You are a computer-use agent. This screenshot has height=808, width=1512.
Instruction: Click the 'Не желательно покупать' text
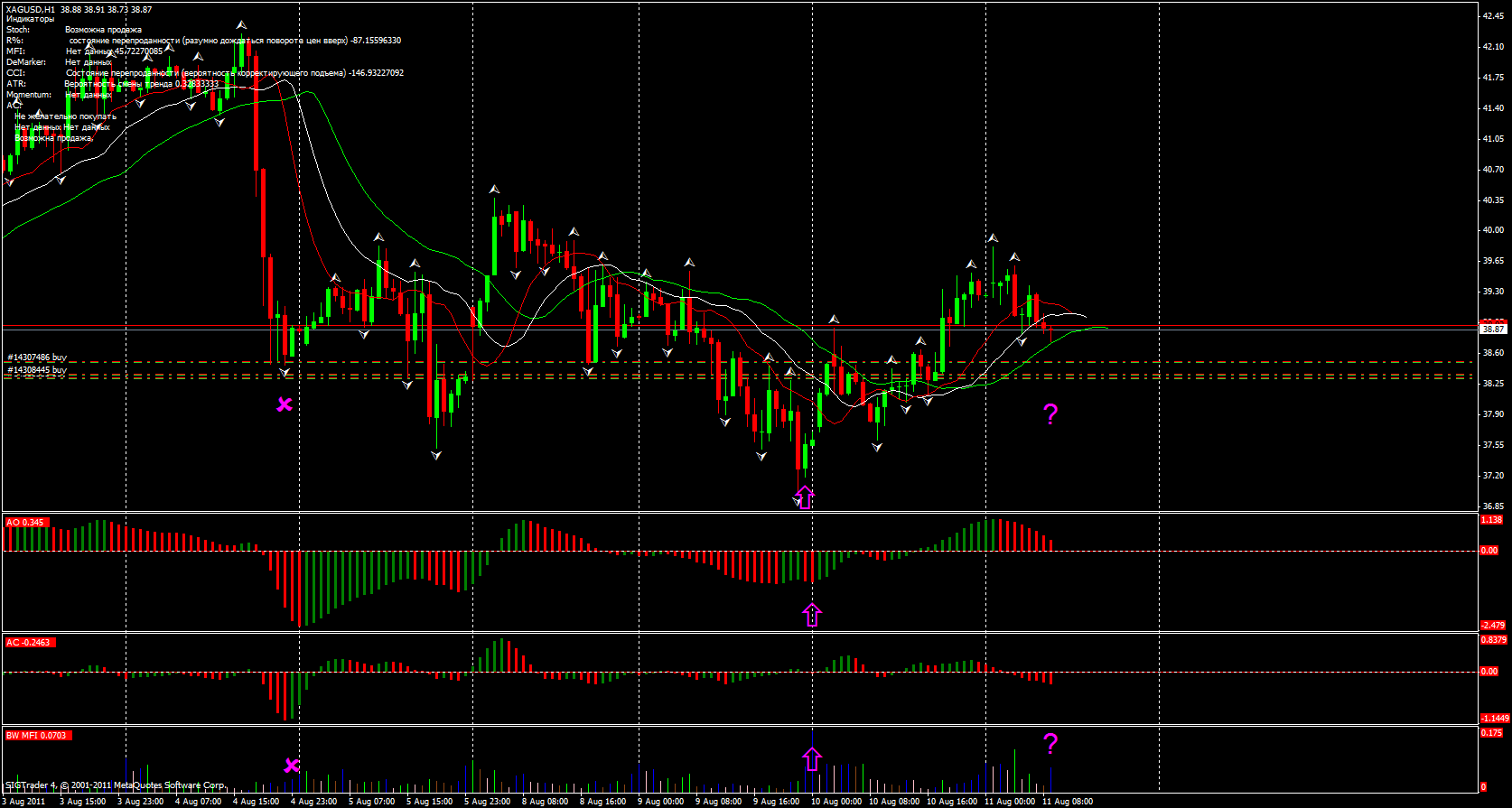[65, 116]
